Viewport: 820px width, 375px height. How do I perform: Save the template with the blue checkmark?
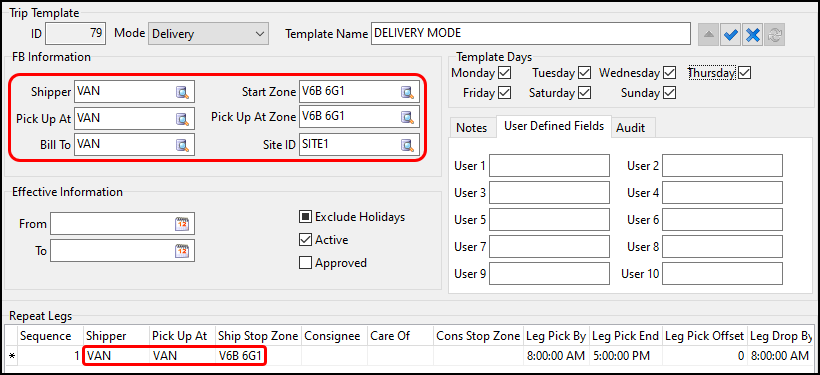[731, 35]
